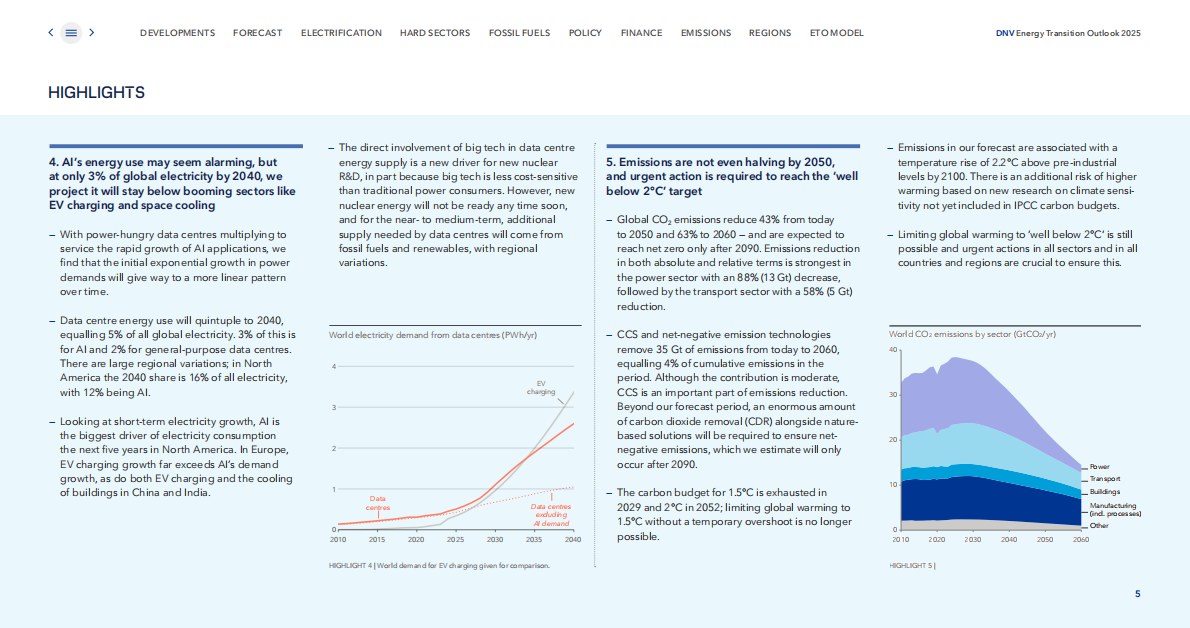The height and width of the screenshot is (628, 1190).
Task: Go to the next page arrow
Action: (x=92, y=33)
